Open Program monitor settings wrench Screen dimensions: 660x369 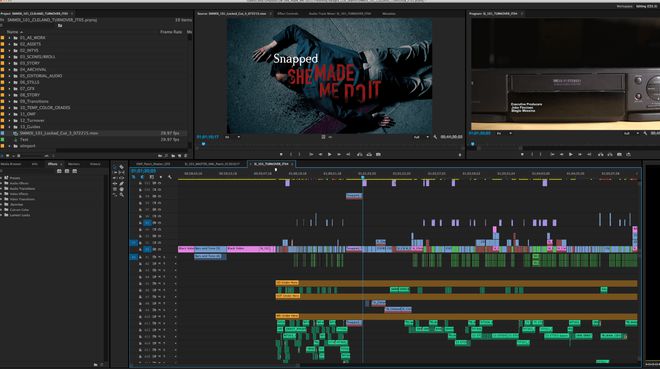pos(645,133)
